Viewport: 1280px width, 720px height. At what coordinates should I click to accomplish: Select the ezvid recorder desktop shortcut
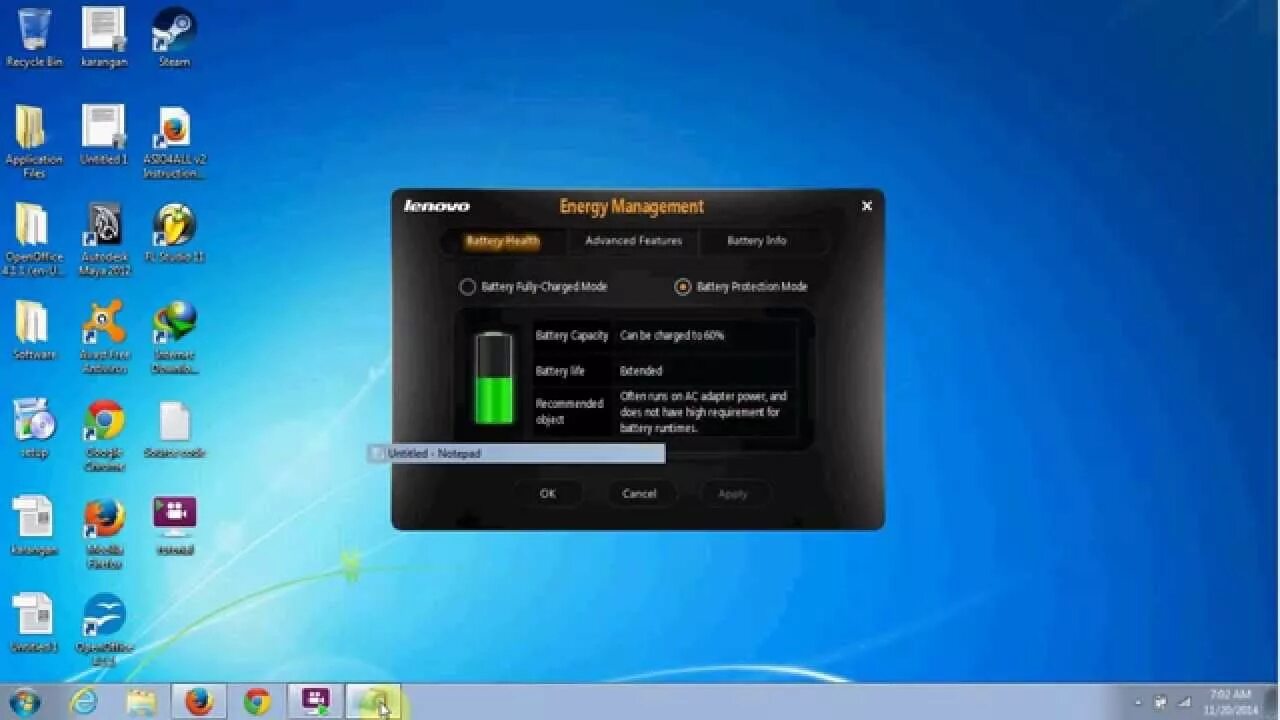[174, 526]
